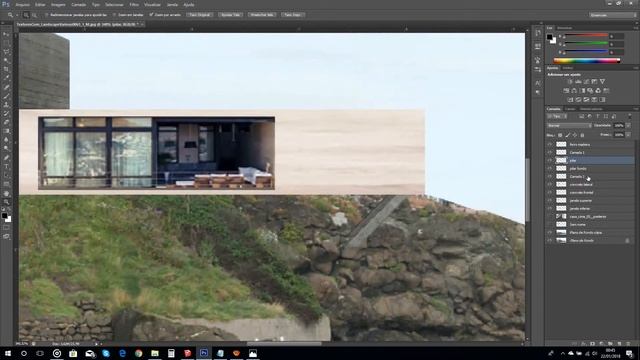Enable Redimensionar janelas para ajustar checkbox

click(x=47, y=15)
